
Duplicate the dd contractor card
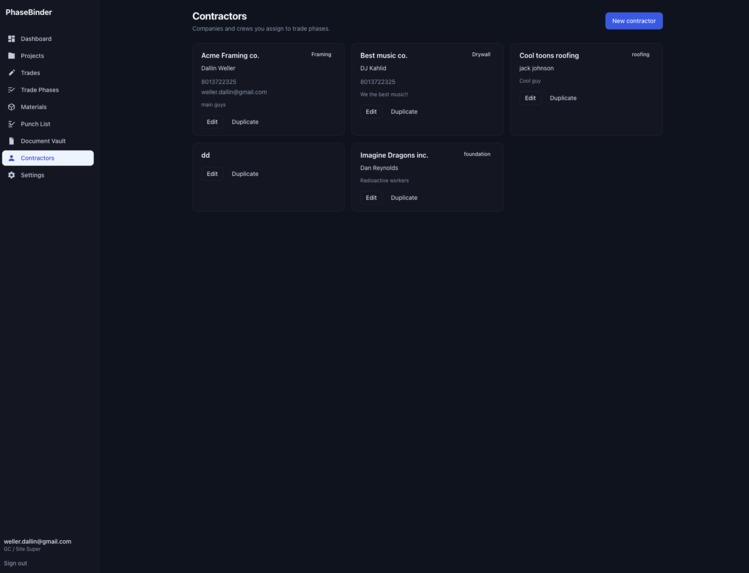245,174
